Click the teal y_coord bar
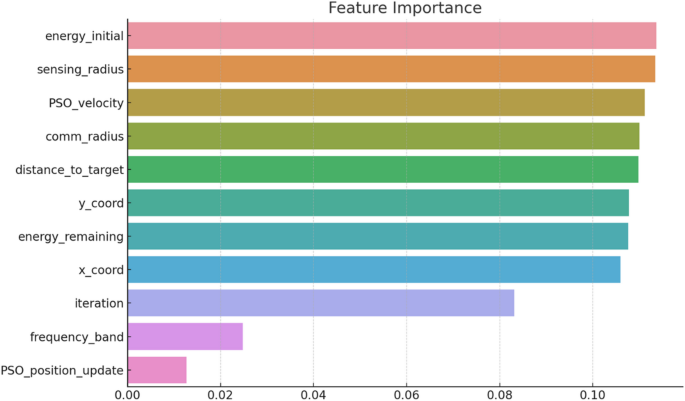Screen dimensions: 685x401 pyautogui.click(x=378, y=203)
